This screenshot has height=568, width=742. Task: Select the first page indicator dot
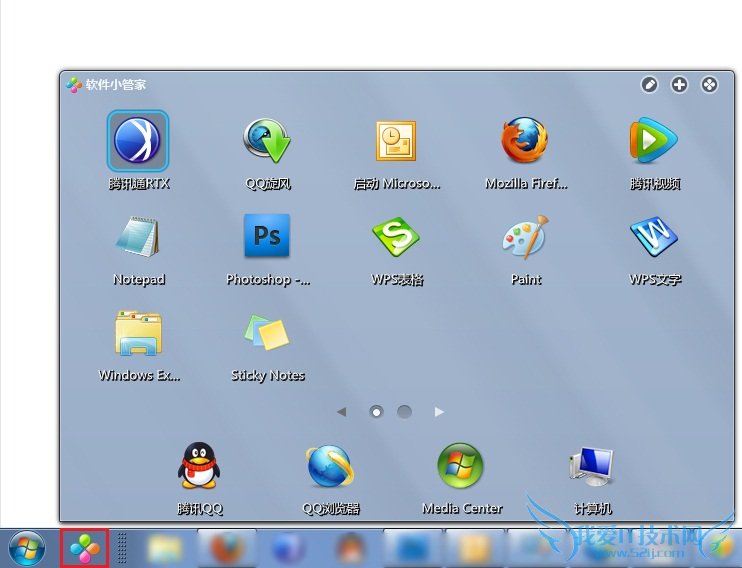pos(376,412)
